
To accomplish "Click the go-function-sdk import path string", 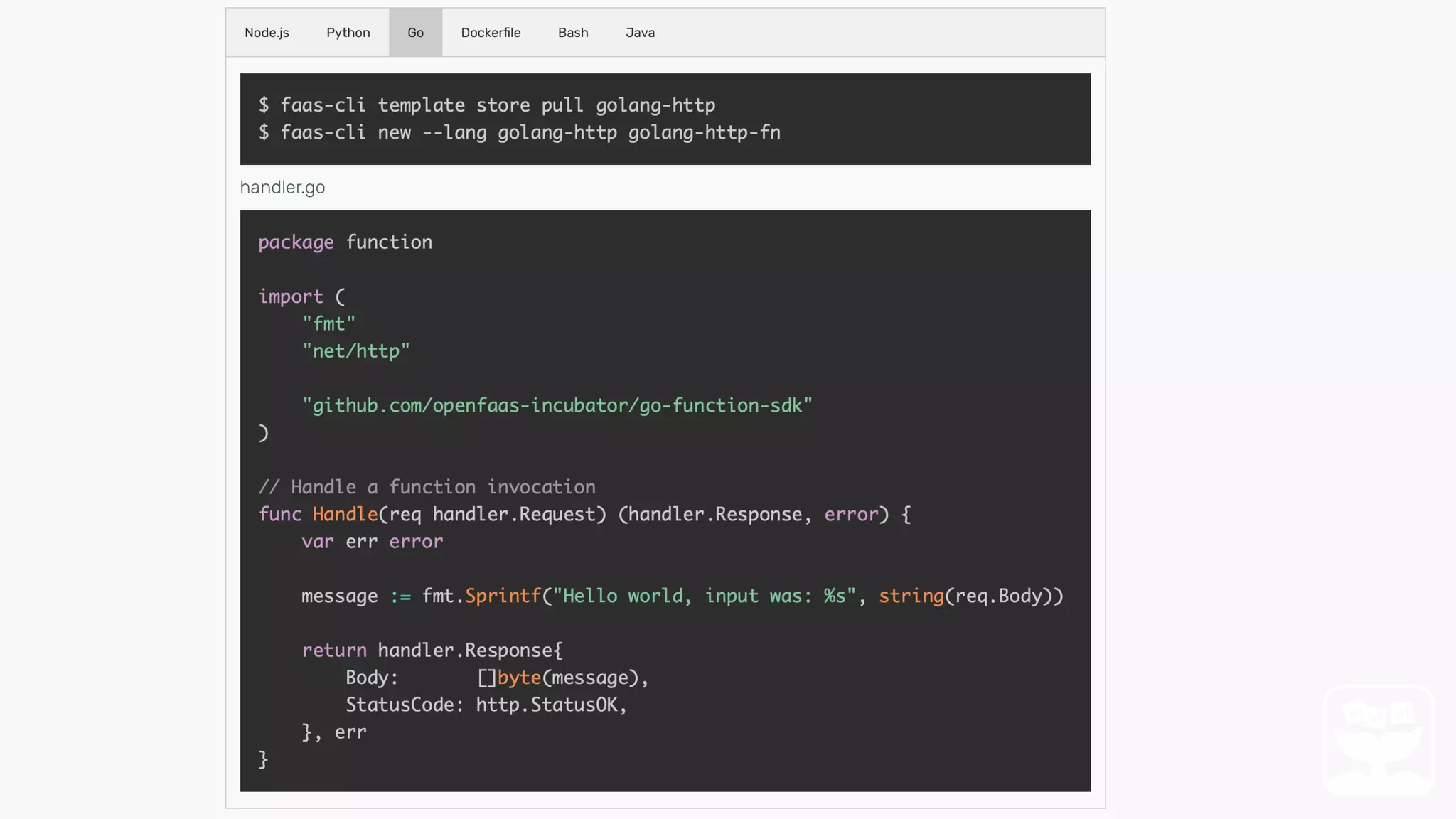I will (557, 406).
